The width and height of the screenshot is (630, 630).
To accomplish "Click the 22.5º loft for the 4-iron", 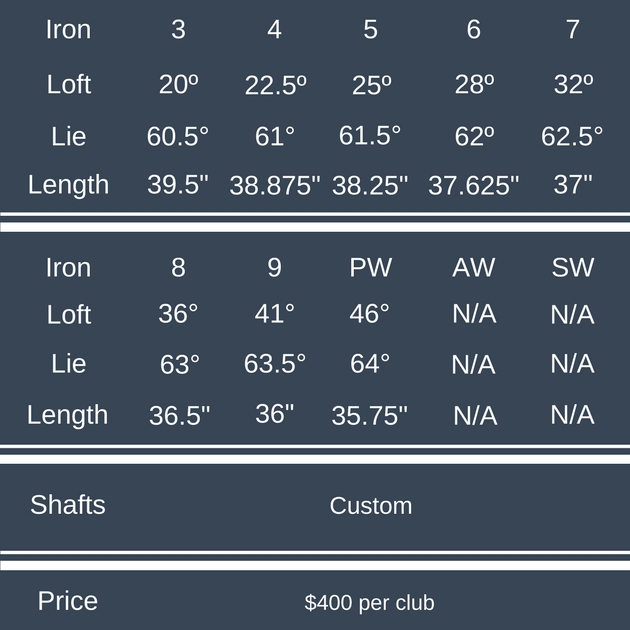I will [x=275, y=86].
